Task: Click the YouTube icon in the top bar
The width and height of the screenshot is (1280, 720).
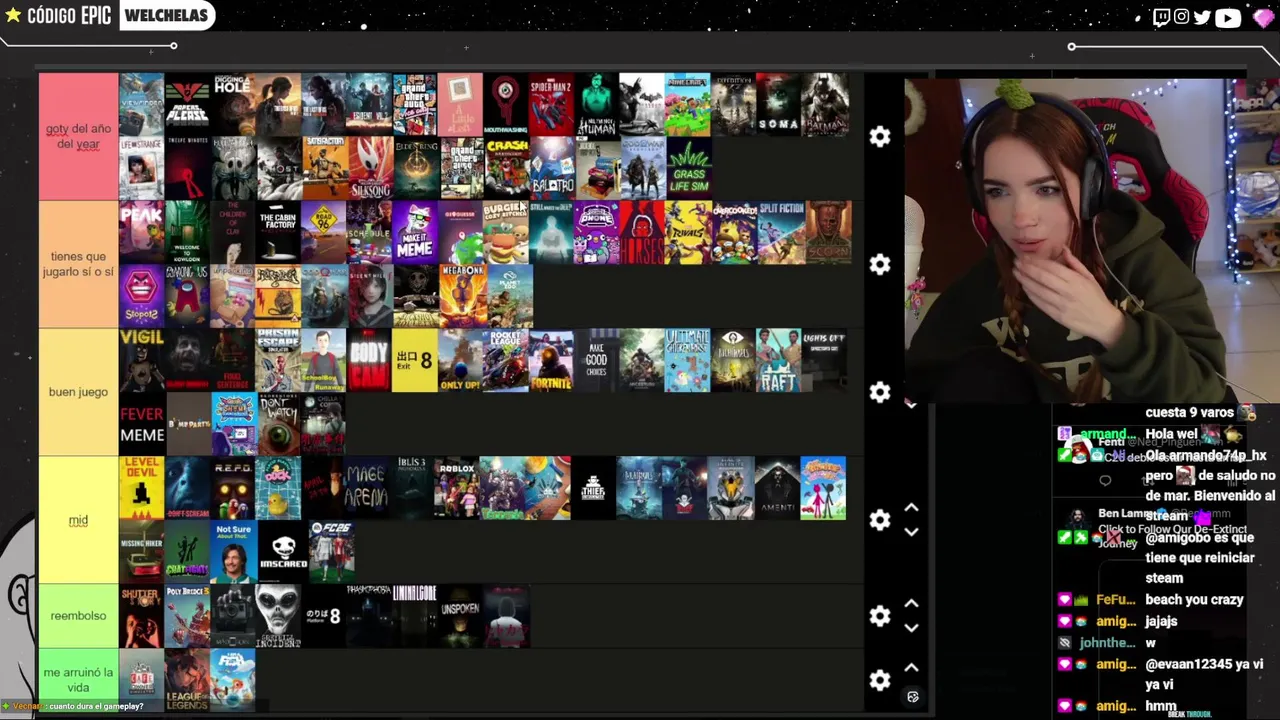Action: (x=1228, y=17)
